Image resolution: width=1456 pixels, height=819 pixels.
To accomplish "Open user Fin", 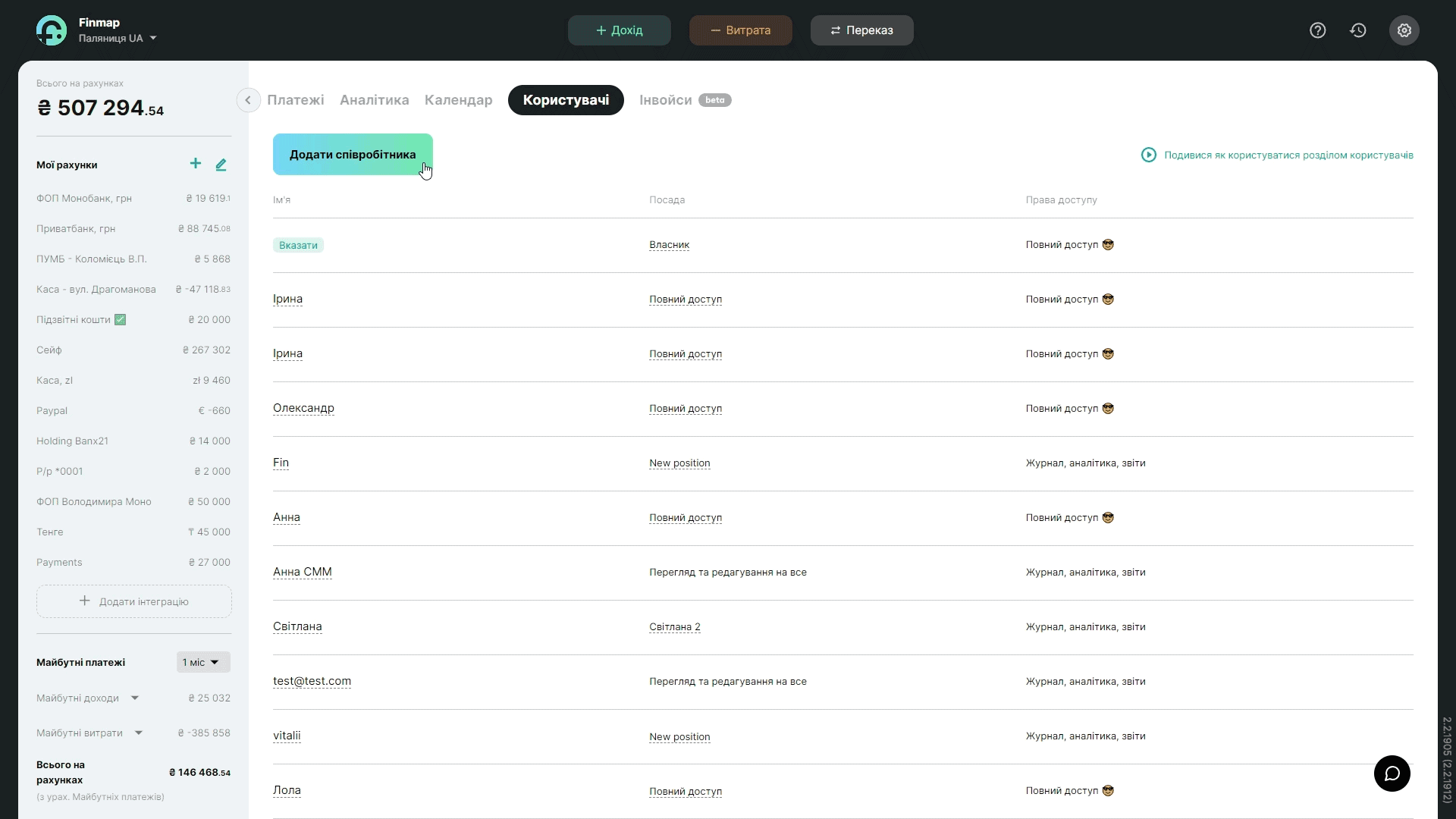I will 281,463.
